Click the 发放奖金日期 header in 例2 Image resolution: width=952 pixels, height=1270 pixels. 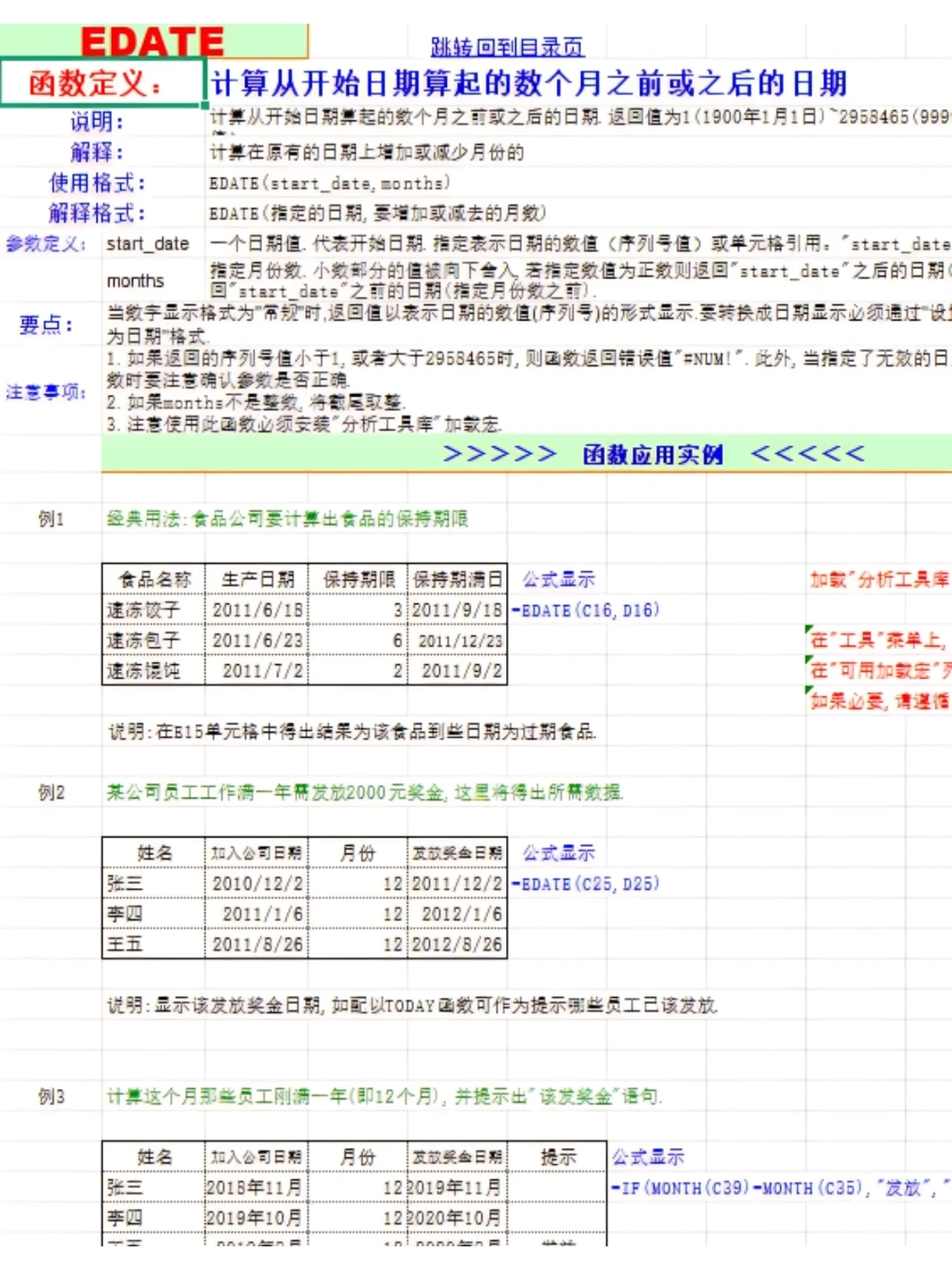click(x=457, y=853)
